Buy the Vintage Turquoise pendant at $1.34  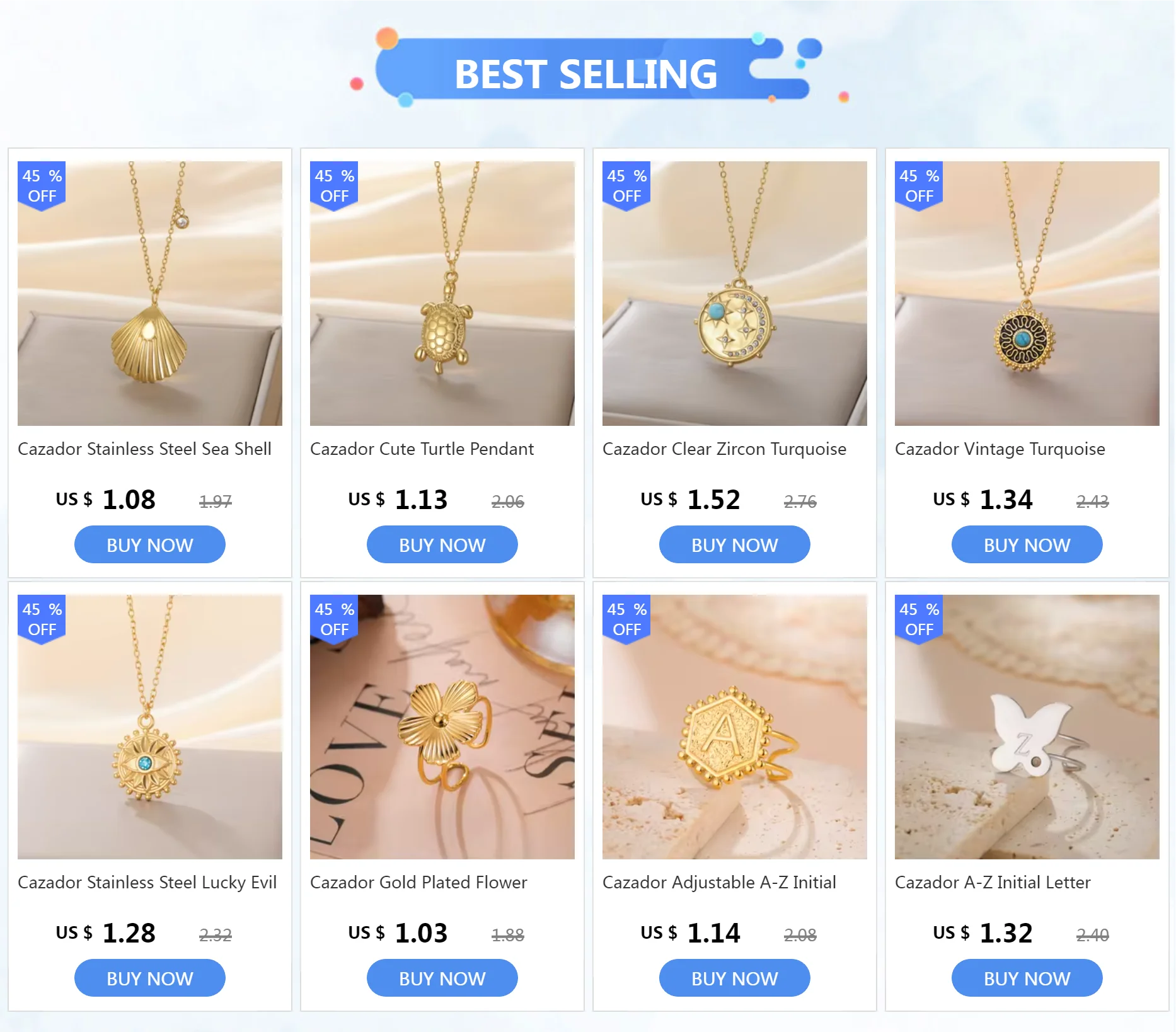1027,545
